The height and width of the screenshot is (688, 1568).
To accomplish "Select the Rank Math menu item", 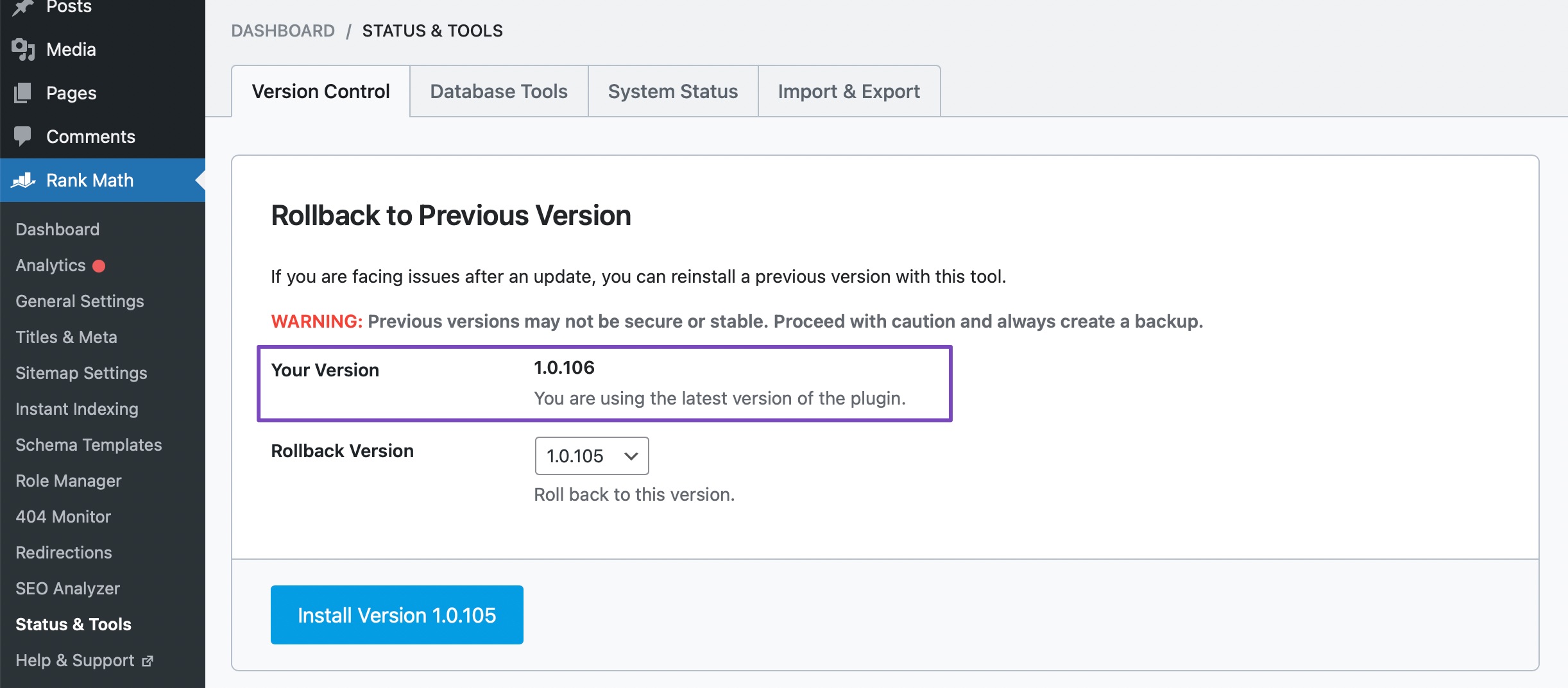I will point(103,180).
